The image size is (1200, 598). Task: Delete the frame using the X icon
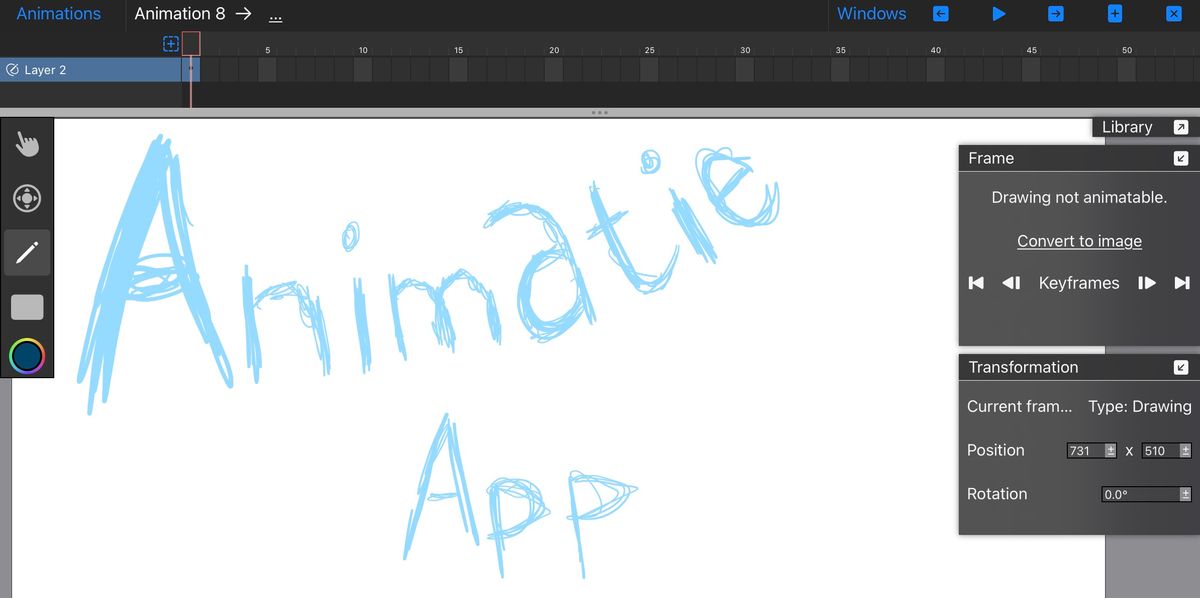(x=1173, y=13)
